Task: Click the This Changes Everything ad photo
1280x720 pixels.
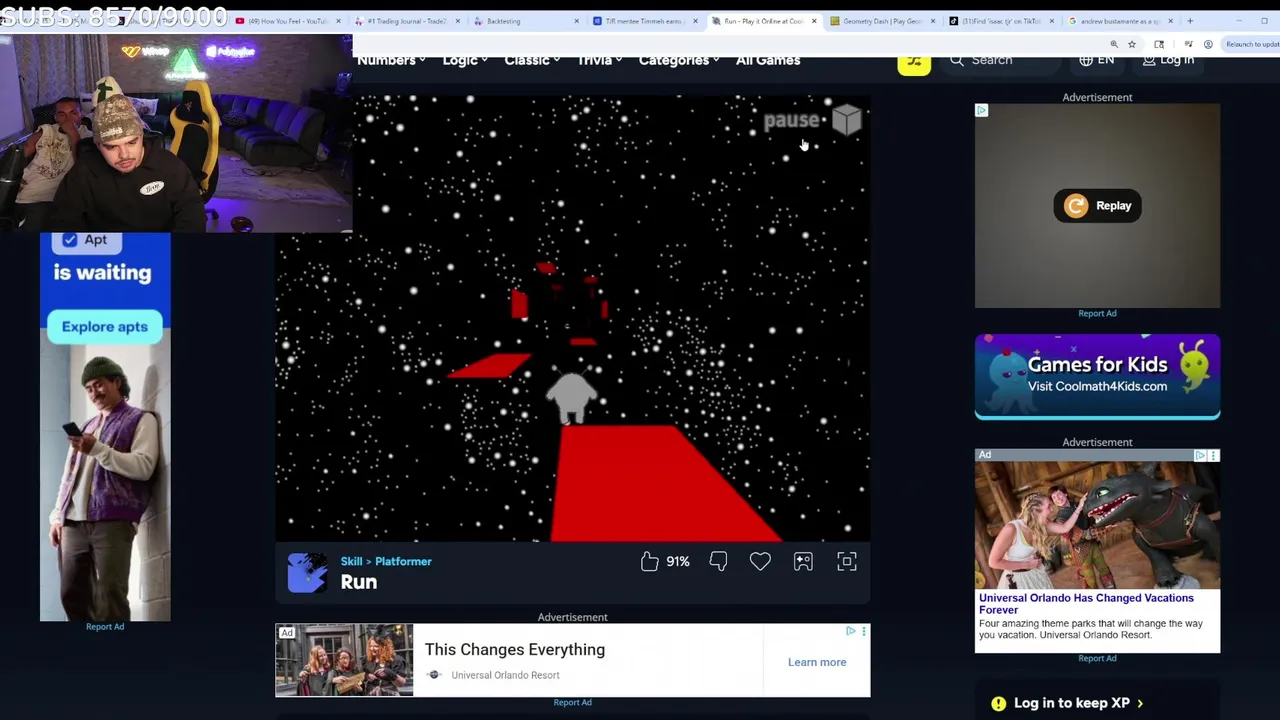Action: pyautogui.click(x=344, y=660)
